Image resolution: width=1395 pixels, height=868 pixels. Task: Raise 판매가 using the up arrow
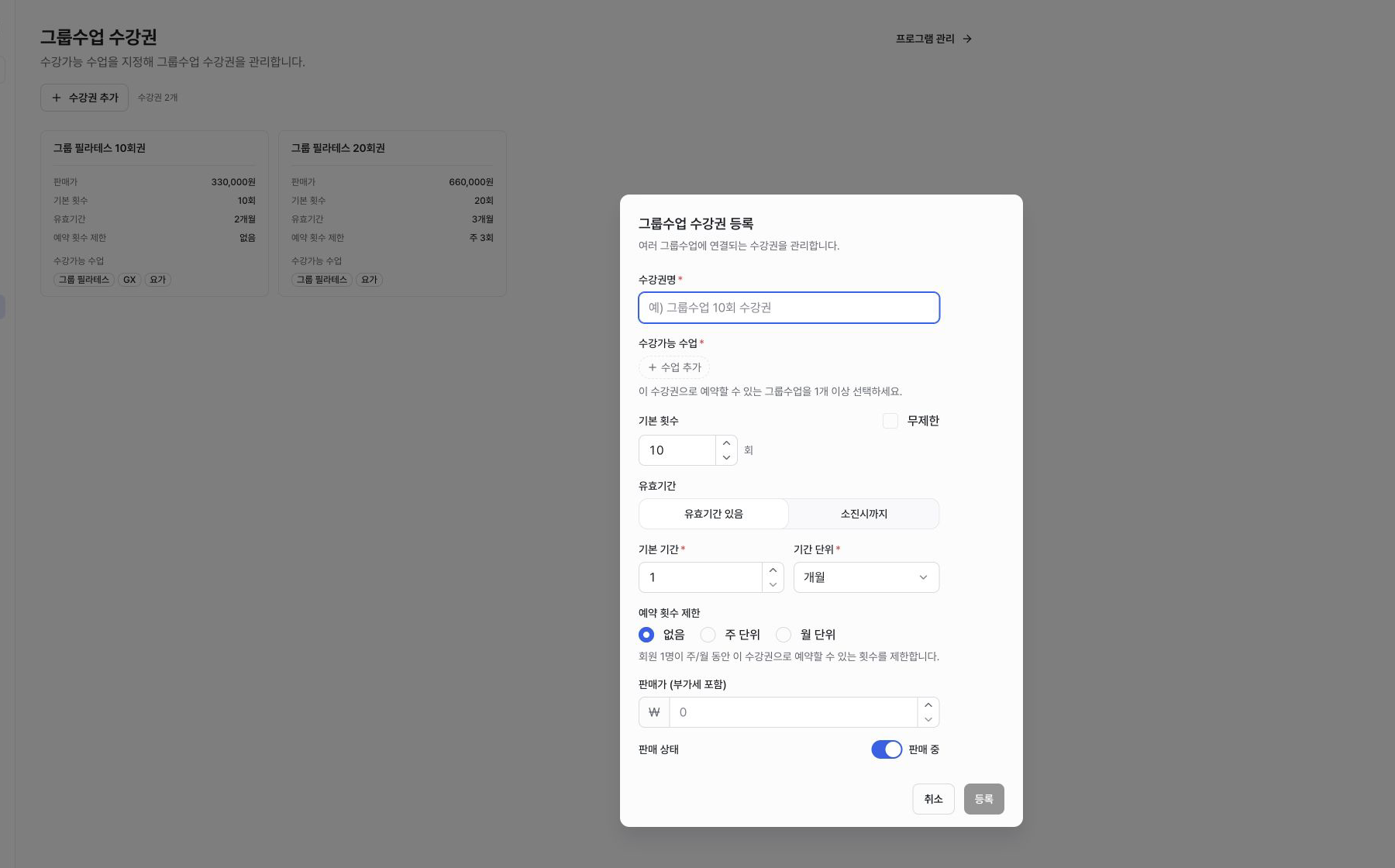click(928, 705)
